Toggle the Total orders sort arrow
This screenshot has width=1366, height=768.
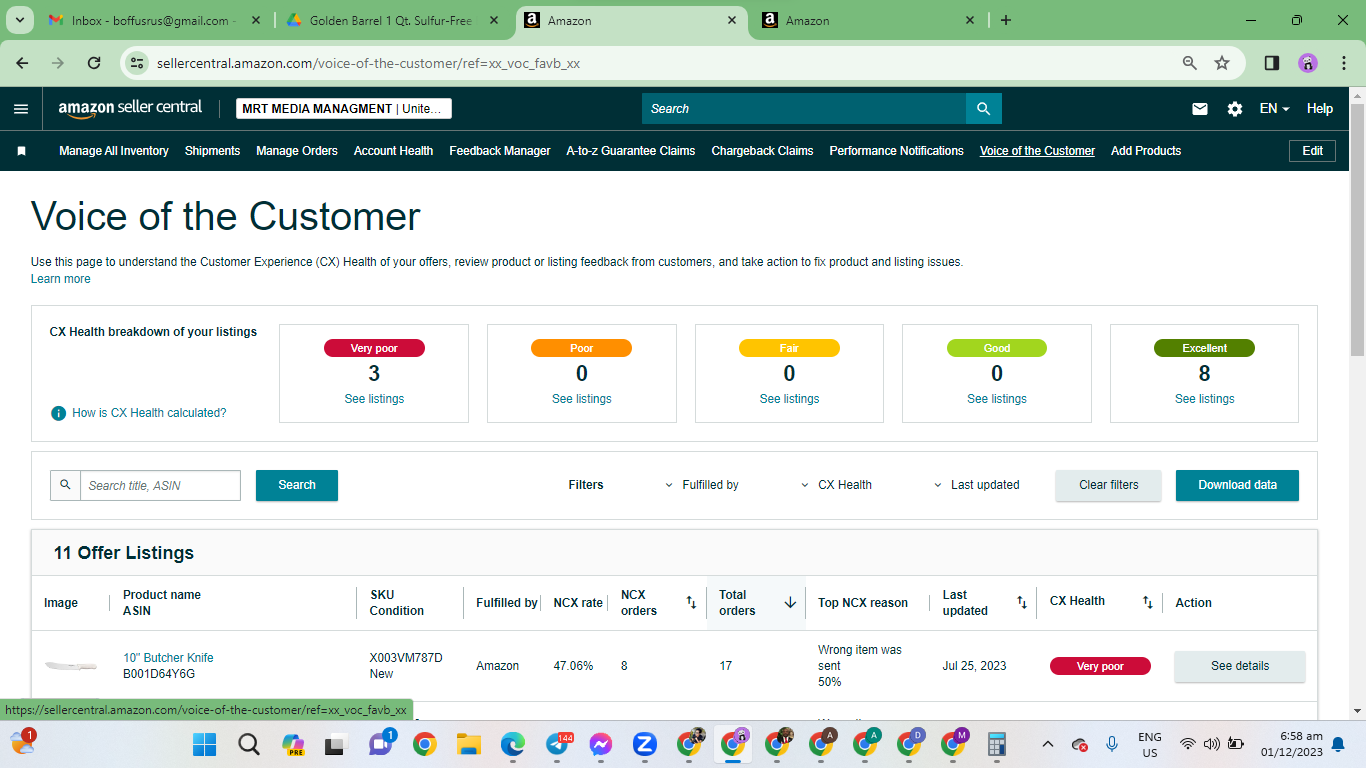click(x=790, y=603)
